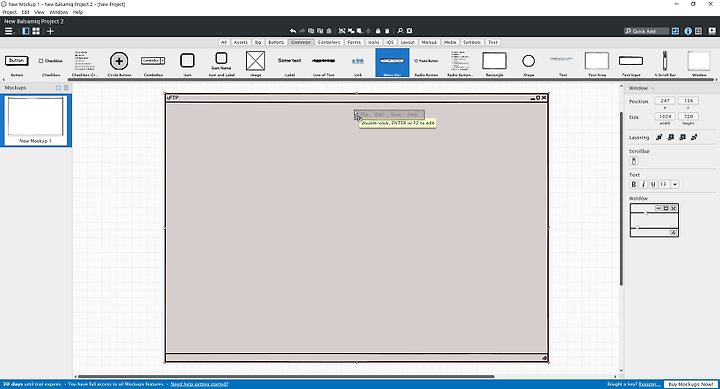Click the Position X value field
Screen dimensions: 720x389
[665, 101]
